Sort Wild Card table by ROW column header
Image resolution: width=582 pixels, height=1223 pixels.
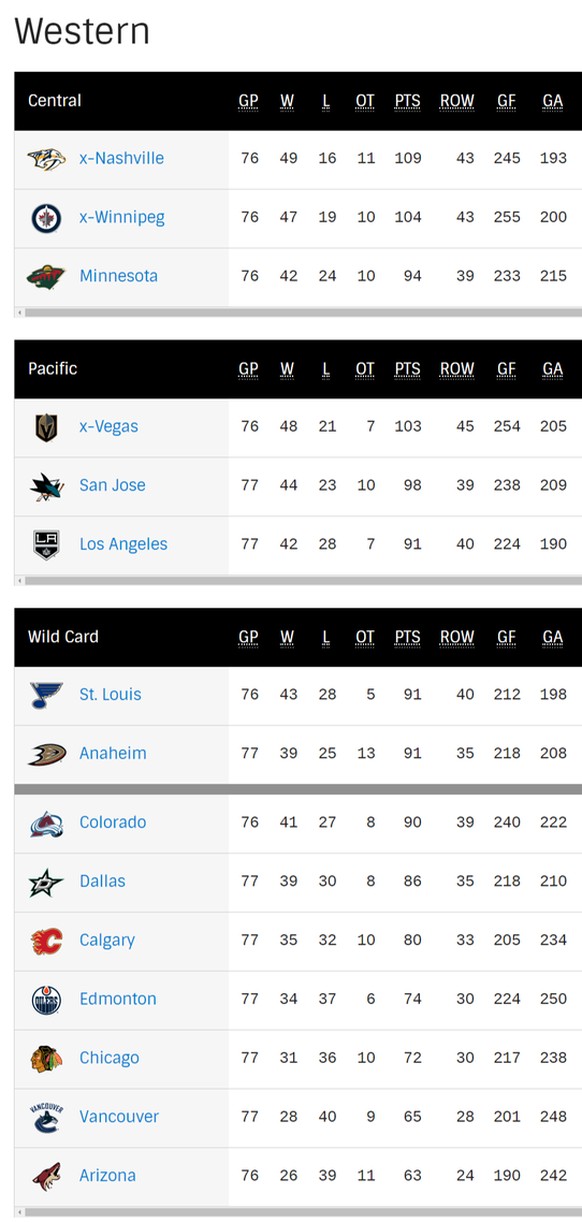coord(457,637)
